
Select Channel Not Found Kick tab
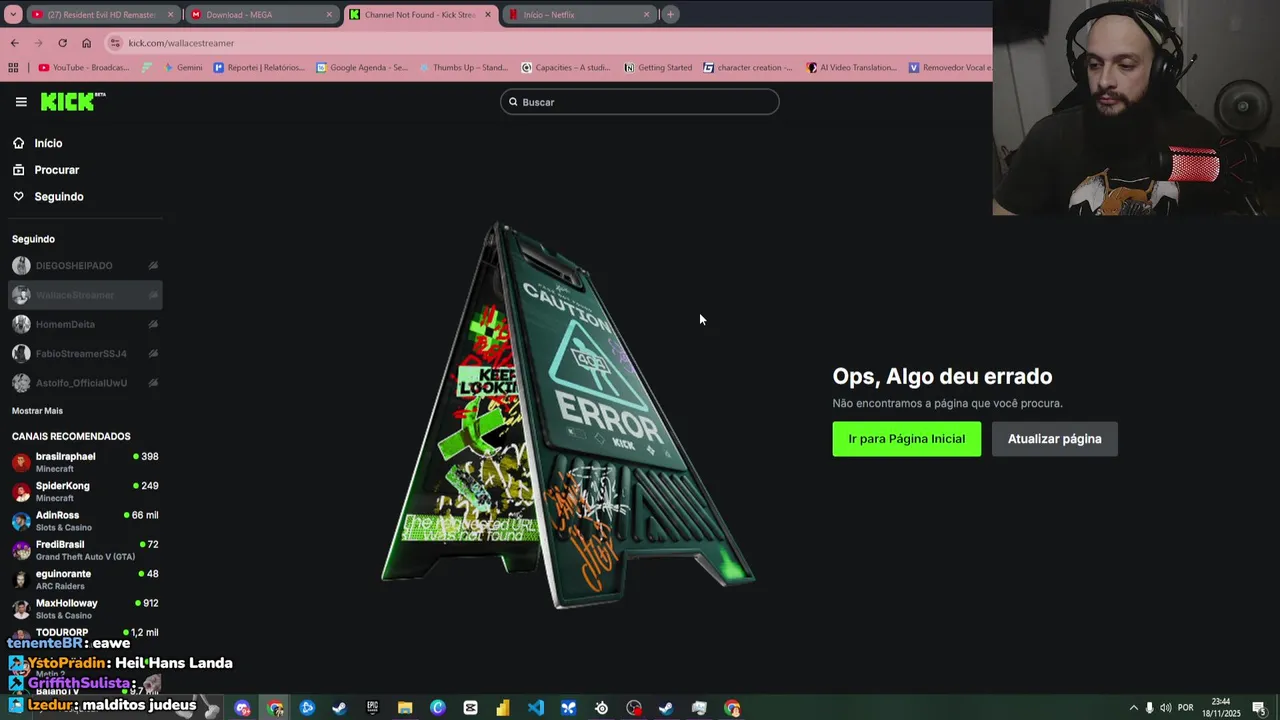point(420,15)
